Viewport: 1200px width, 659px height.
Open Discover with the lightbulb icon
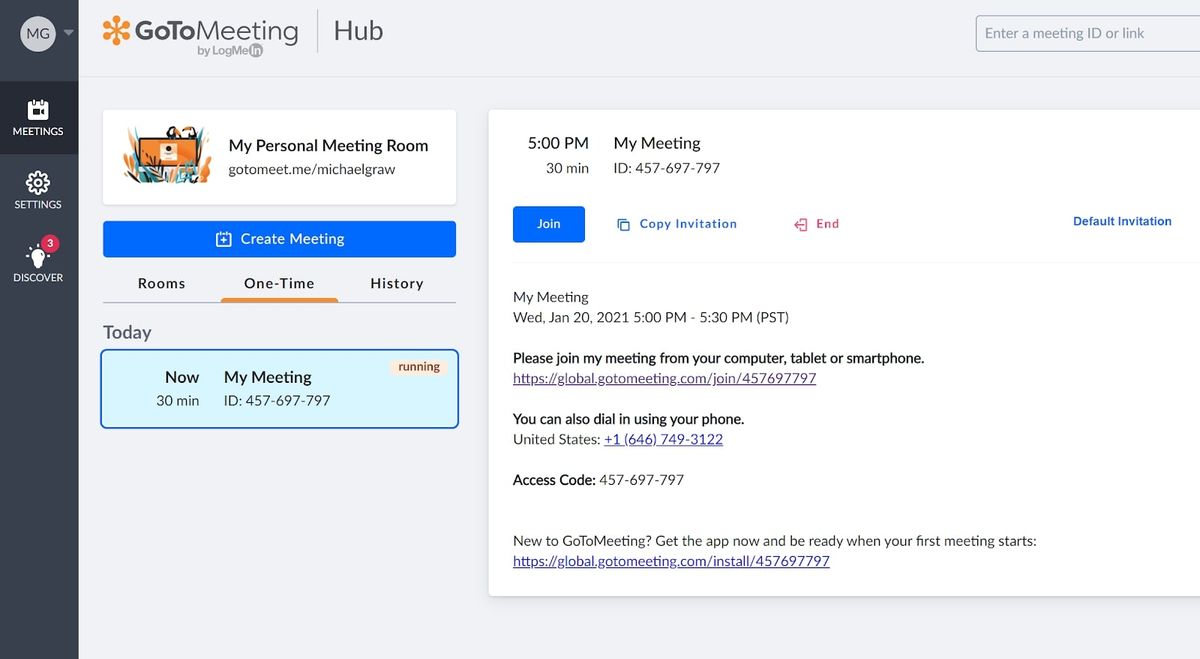pos(38,260)
